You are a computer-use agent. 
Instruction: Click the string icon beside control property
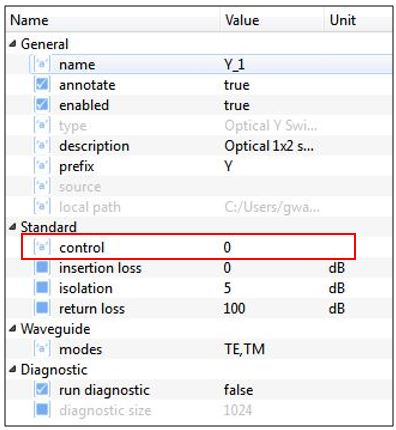pos(42,247)
